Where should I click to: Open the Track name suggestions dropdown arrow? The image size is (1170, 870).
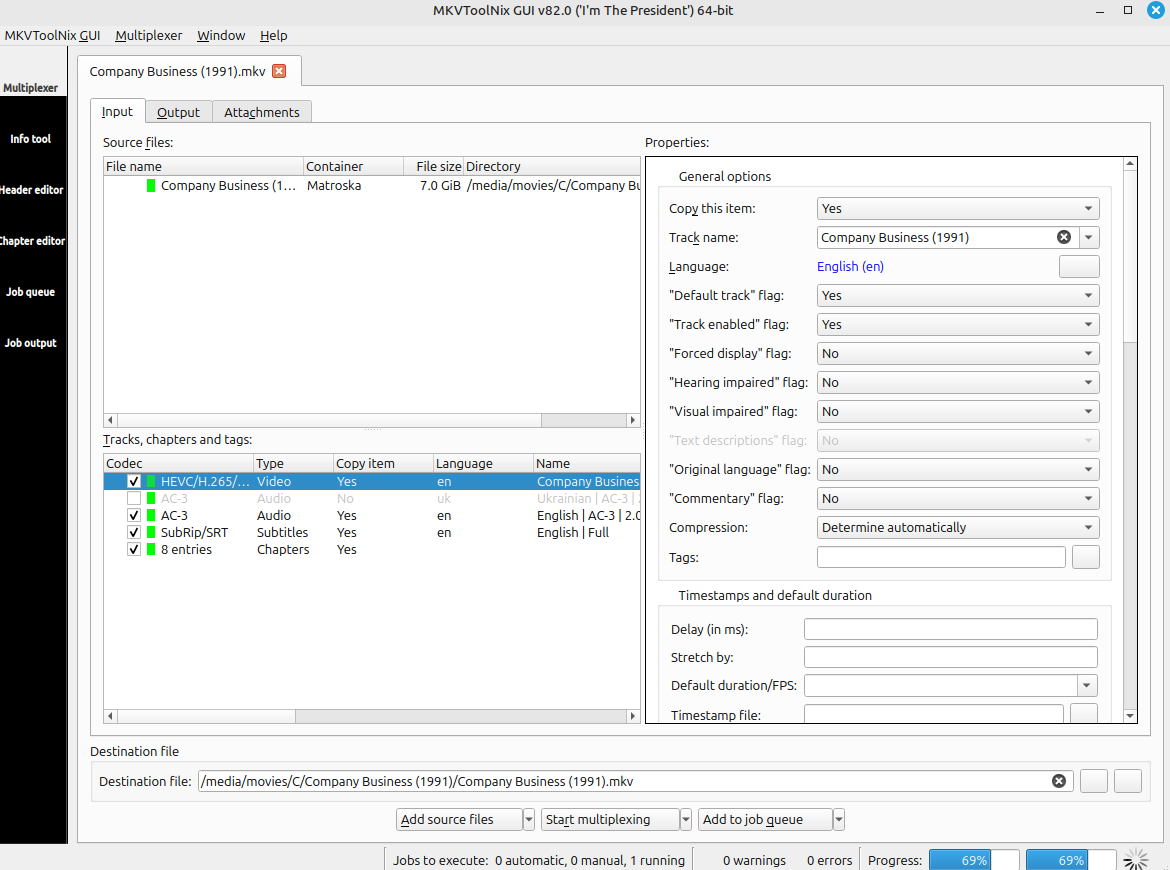1089,237
